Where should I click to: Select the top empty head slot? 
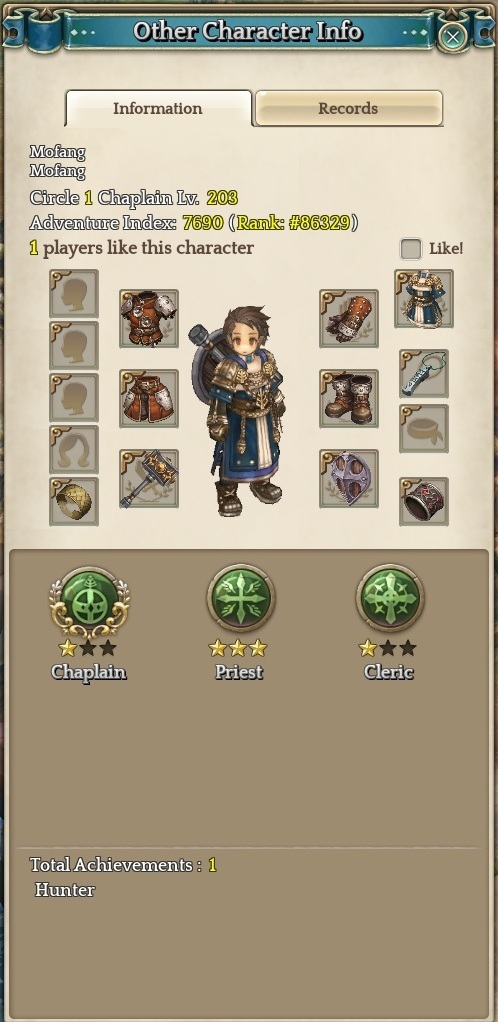tap(74, 294)
